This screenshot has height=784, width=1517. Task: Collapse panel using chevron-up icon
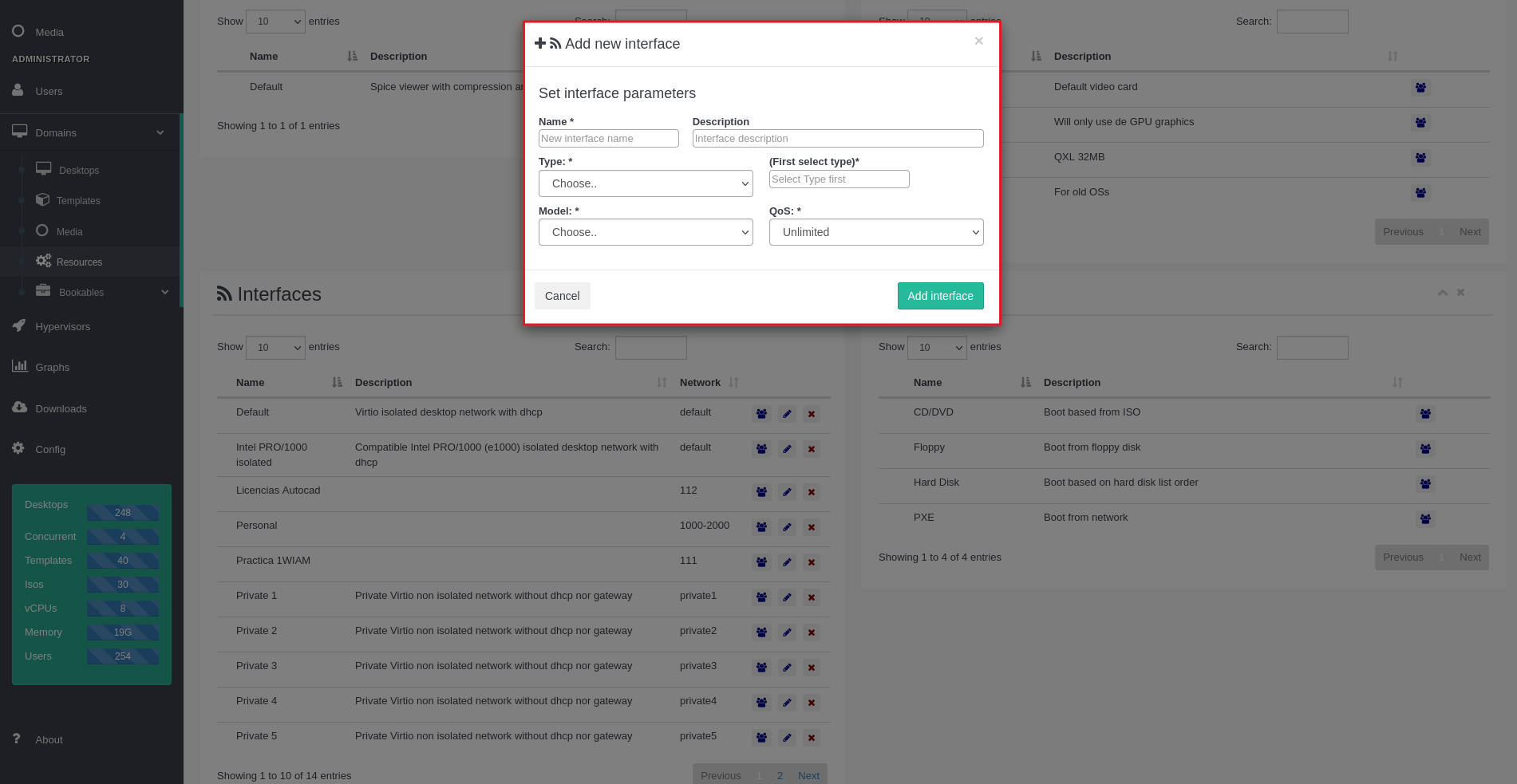pyautogui.click(x=1443, y=293)
